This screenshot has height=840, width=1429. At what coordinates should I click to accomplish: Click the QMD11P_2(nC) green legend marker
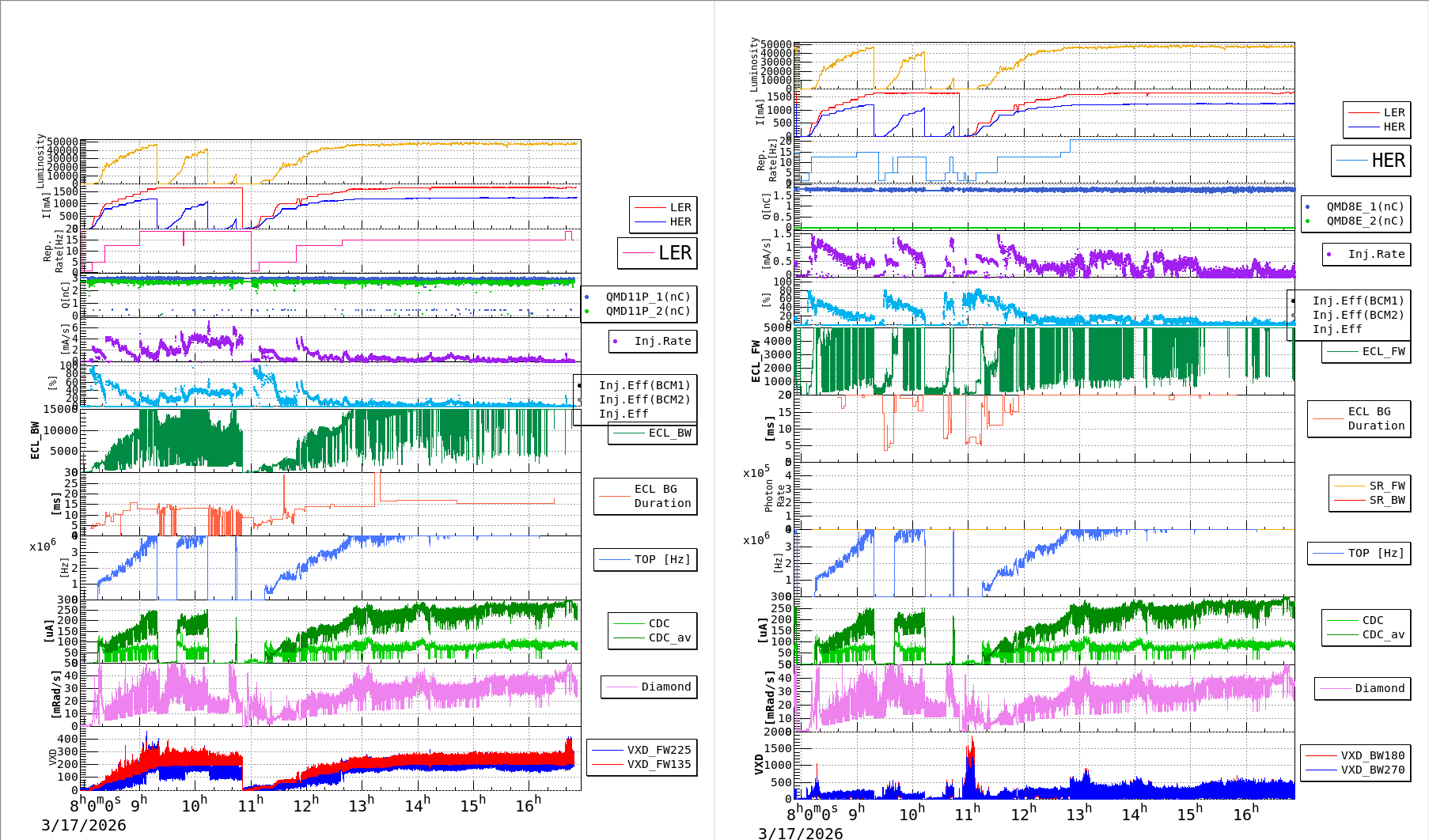point(586,311)
